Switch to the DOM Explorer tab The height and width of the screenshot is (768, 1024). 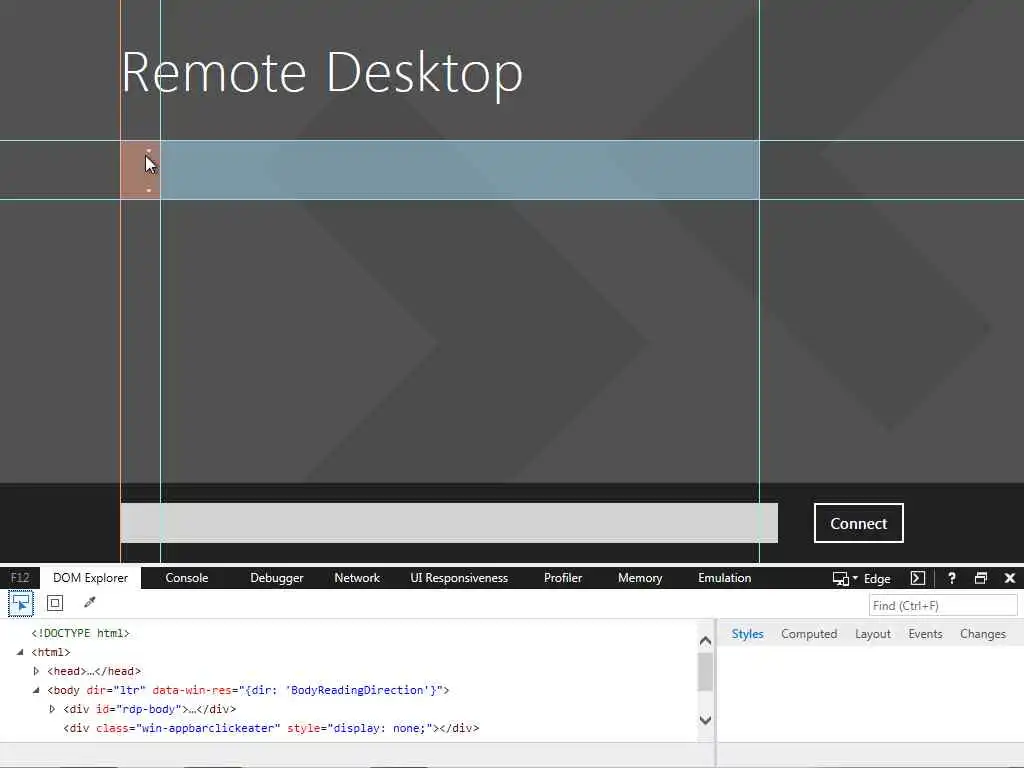click(x=90, y=578)
